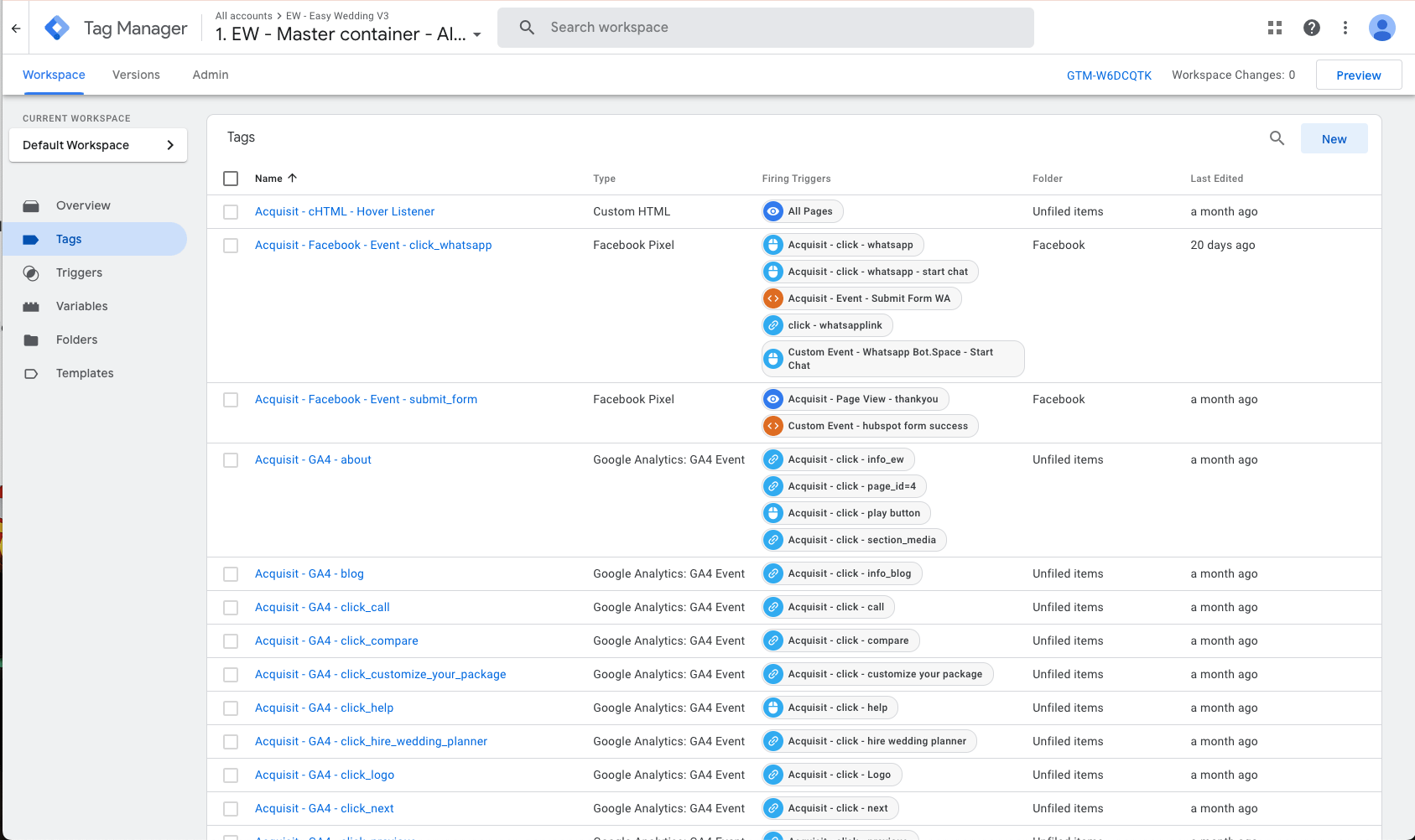Click the click - Logo trigger icon

[x=773, y=775]
